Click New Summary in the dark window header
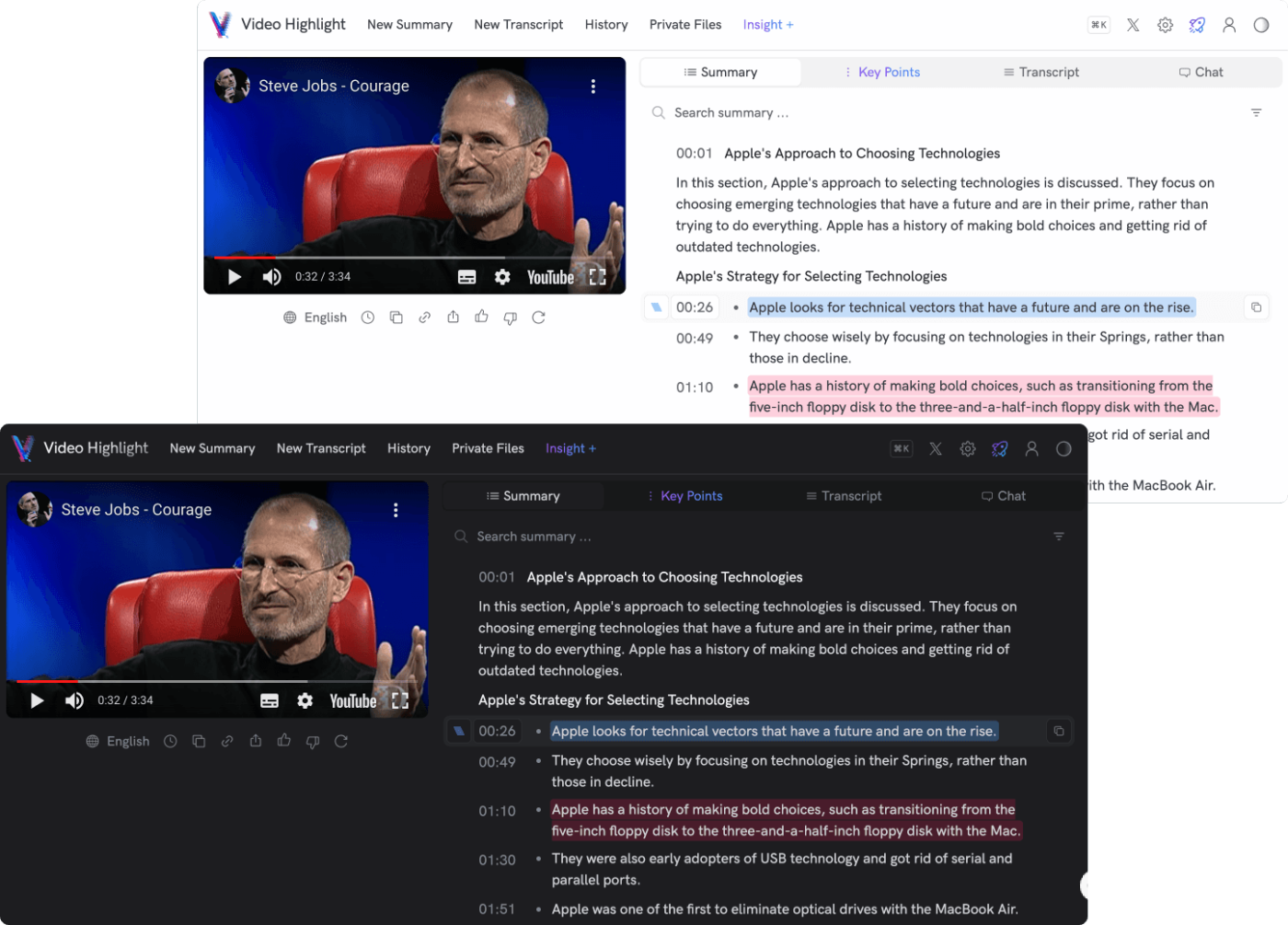1288x925 pixels. coord(213,448)
